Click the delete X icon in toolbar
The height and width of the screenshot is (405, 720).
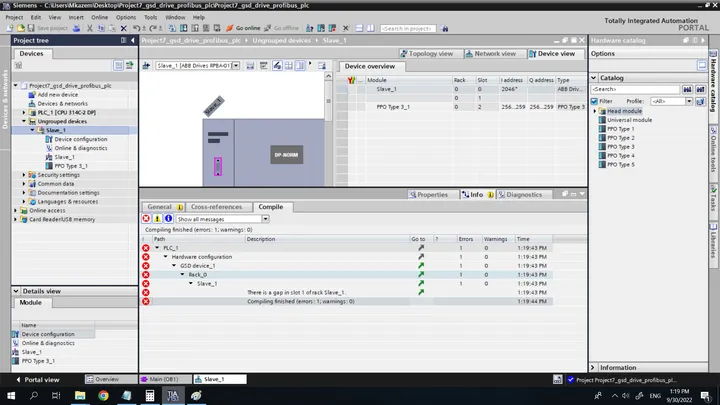point(124,28)
